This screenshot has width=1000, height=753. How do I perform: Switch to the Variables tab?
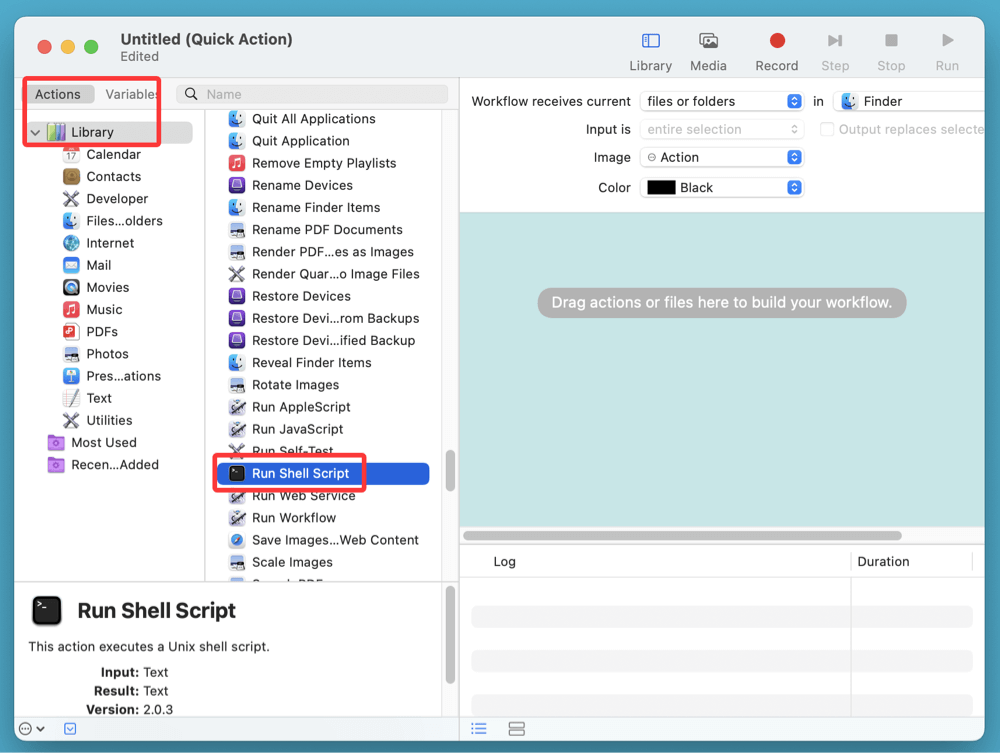click(131, 94)
